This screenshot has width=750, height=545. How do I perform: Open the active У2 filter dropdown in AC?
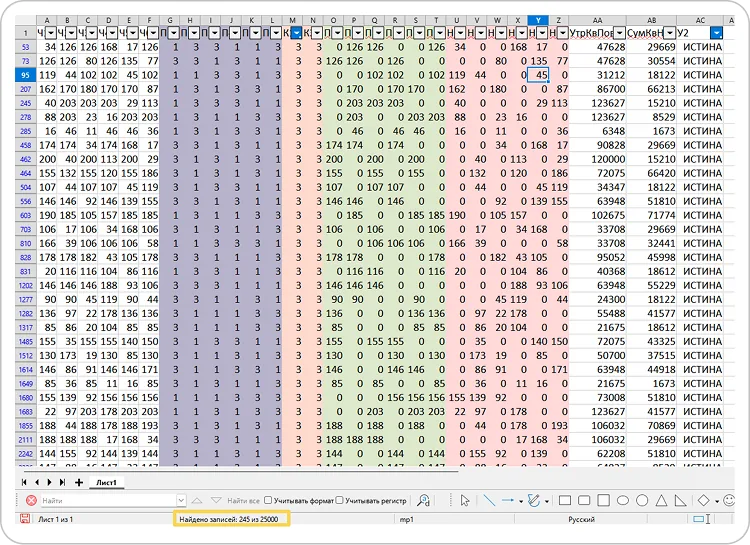716,33
